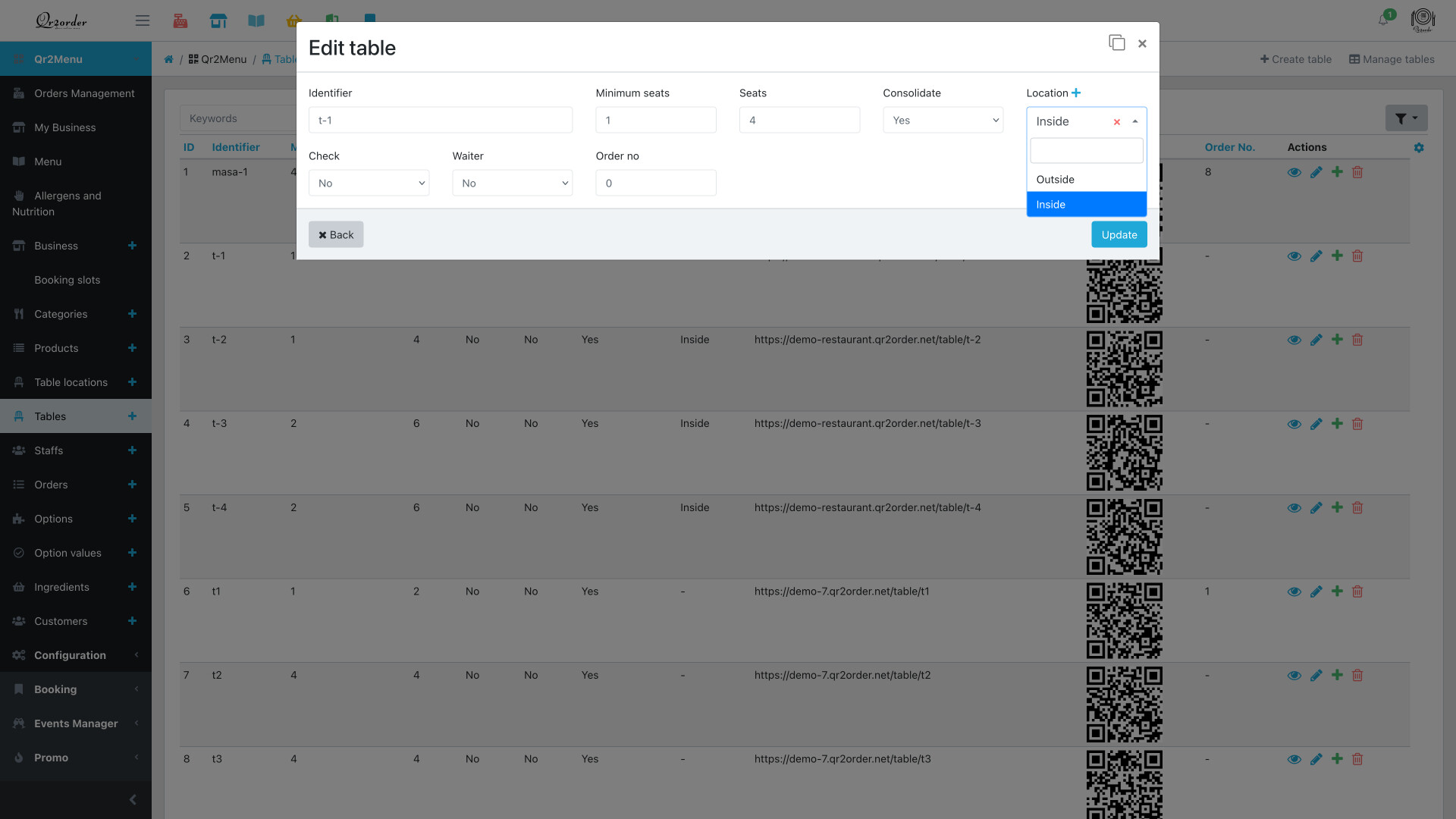Edit table t-3 with pencil icon
The height and width of the screenshot is (819, 1456).
(1316, 424)
